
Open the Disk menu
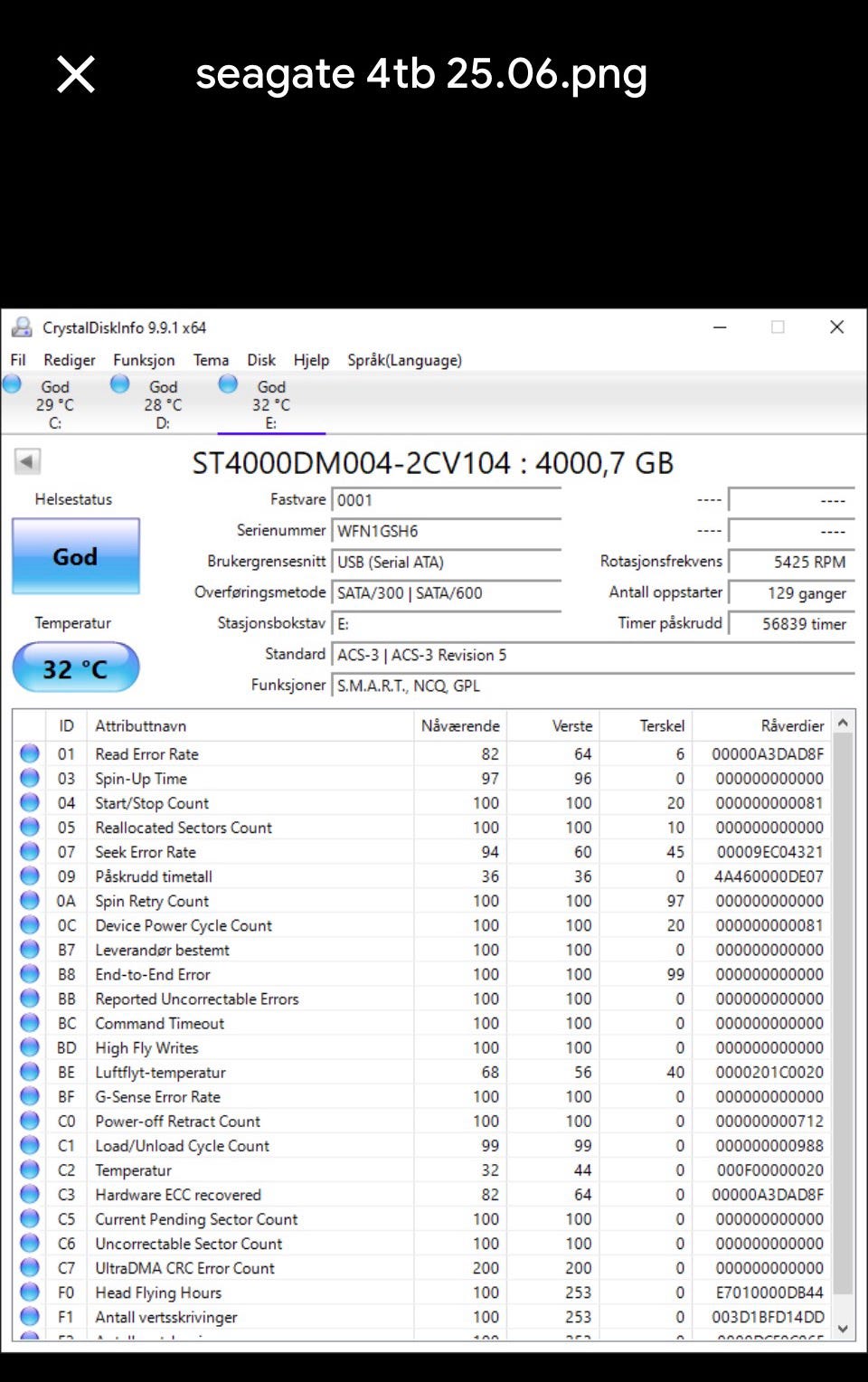click(261, 360)
